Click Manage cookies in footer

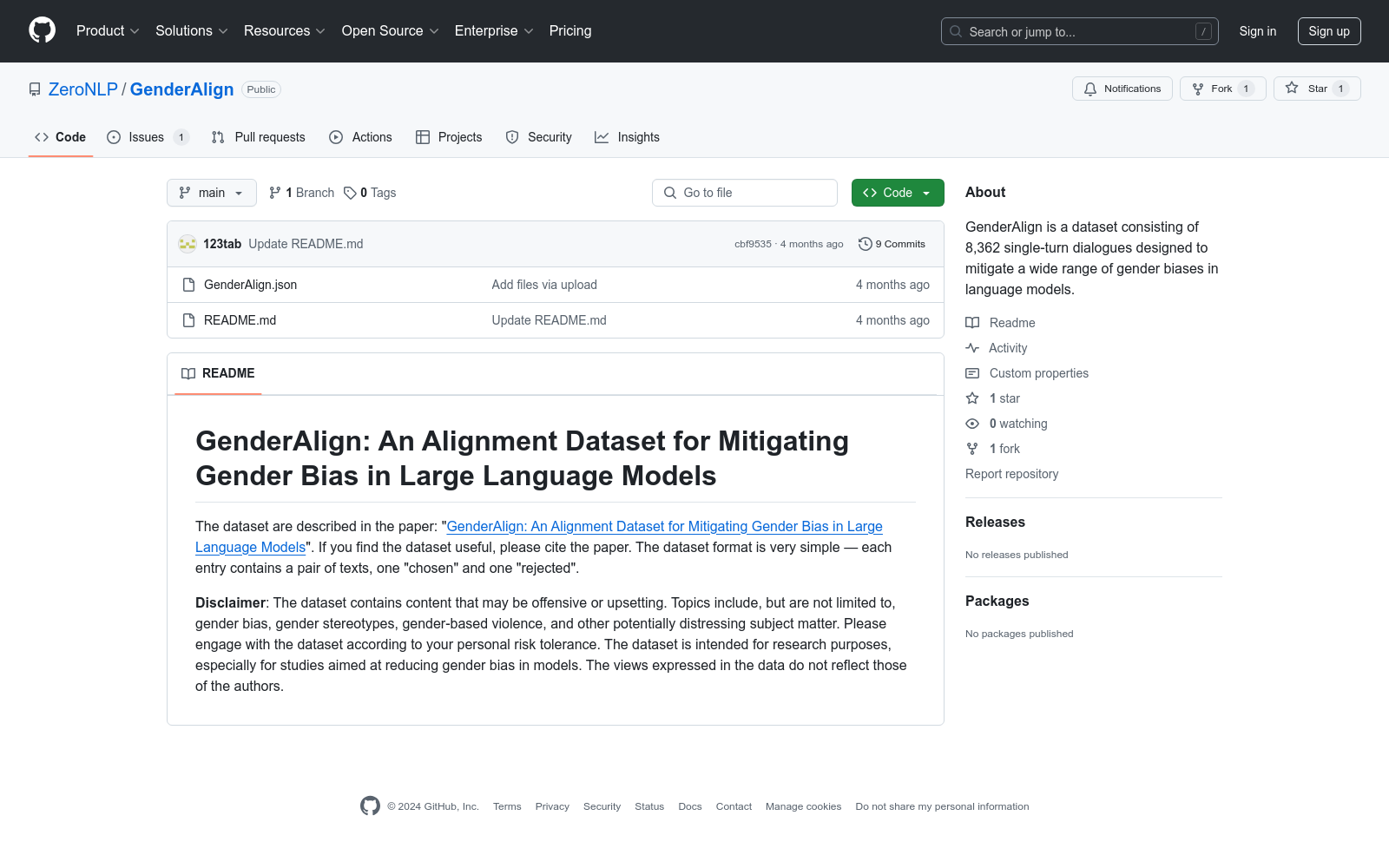point(803,806)
